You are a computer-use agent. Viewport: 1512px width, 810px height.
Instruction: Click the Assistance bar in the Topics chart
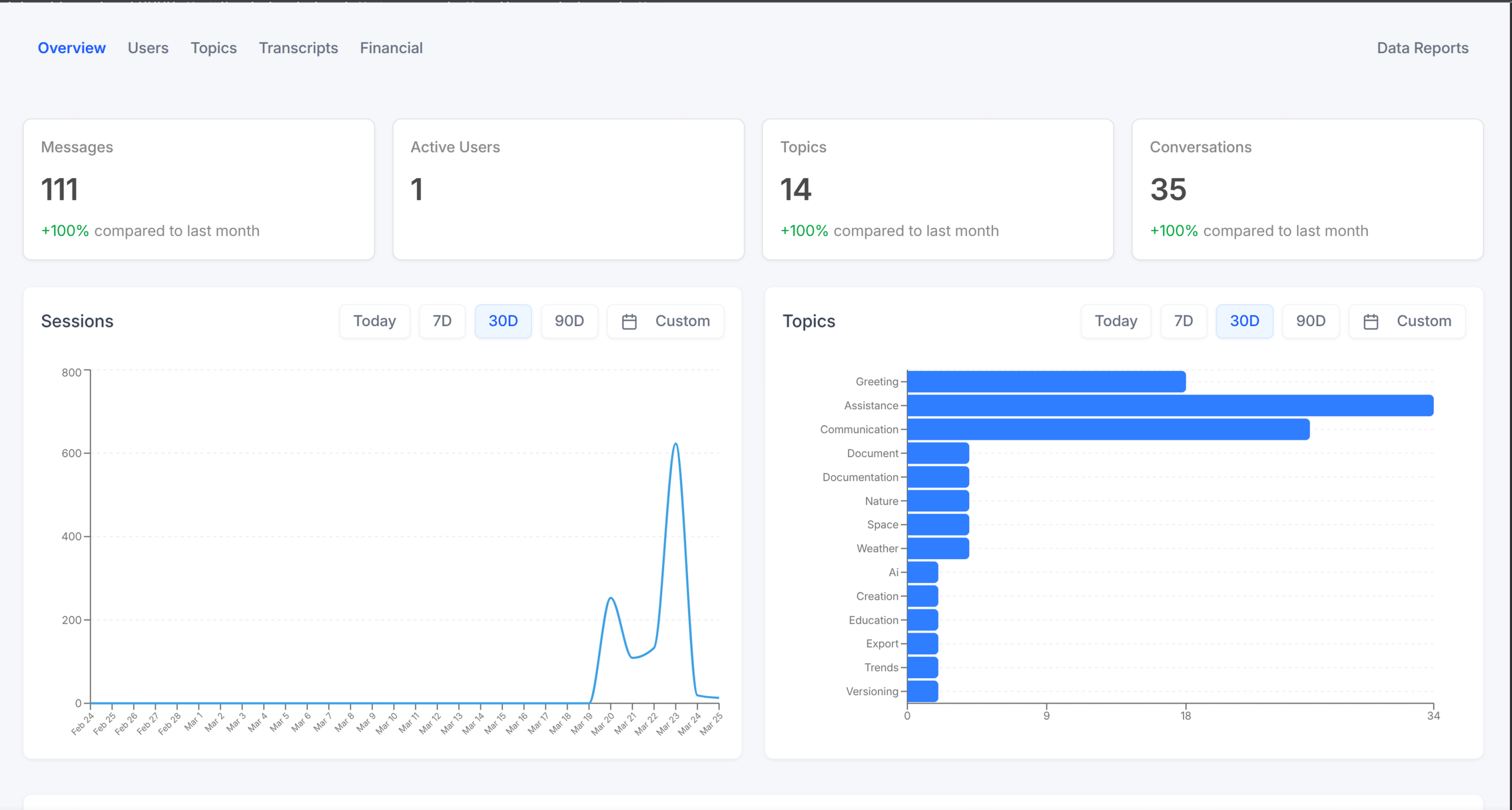coord(1168,405)
